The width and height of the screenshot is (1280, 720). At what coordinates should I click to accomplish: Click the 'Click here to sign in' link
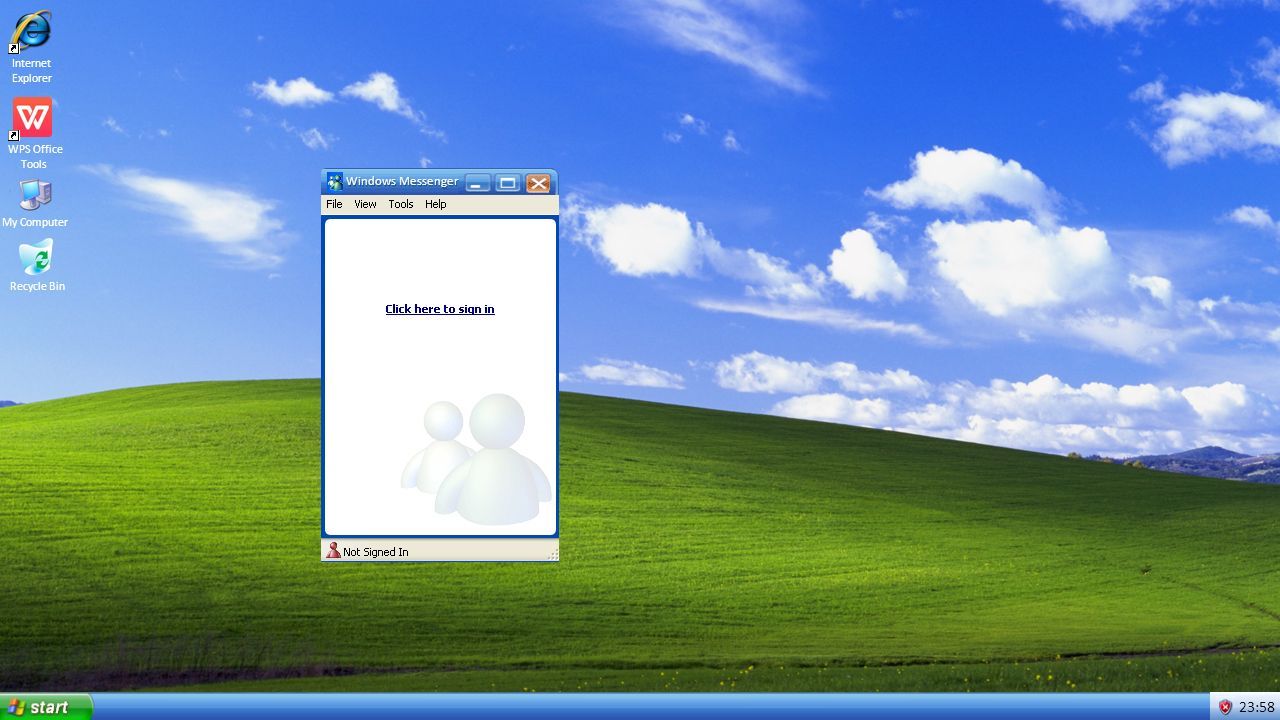(x=440, y=309)
